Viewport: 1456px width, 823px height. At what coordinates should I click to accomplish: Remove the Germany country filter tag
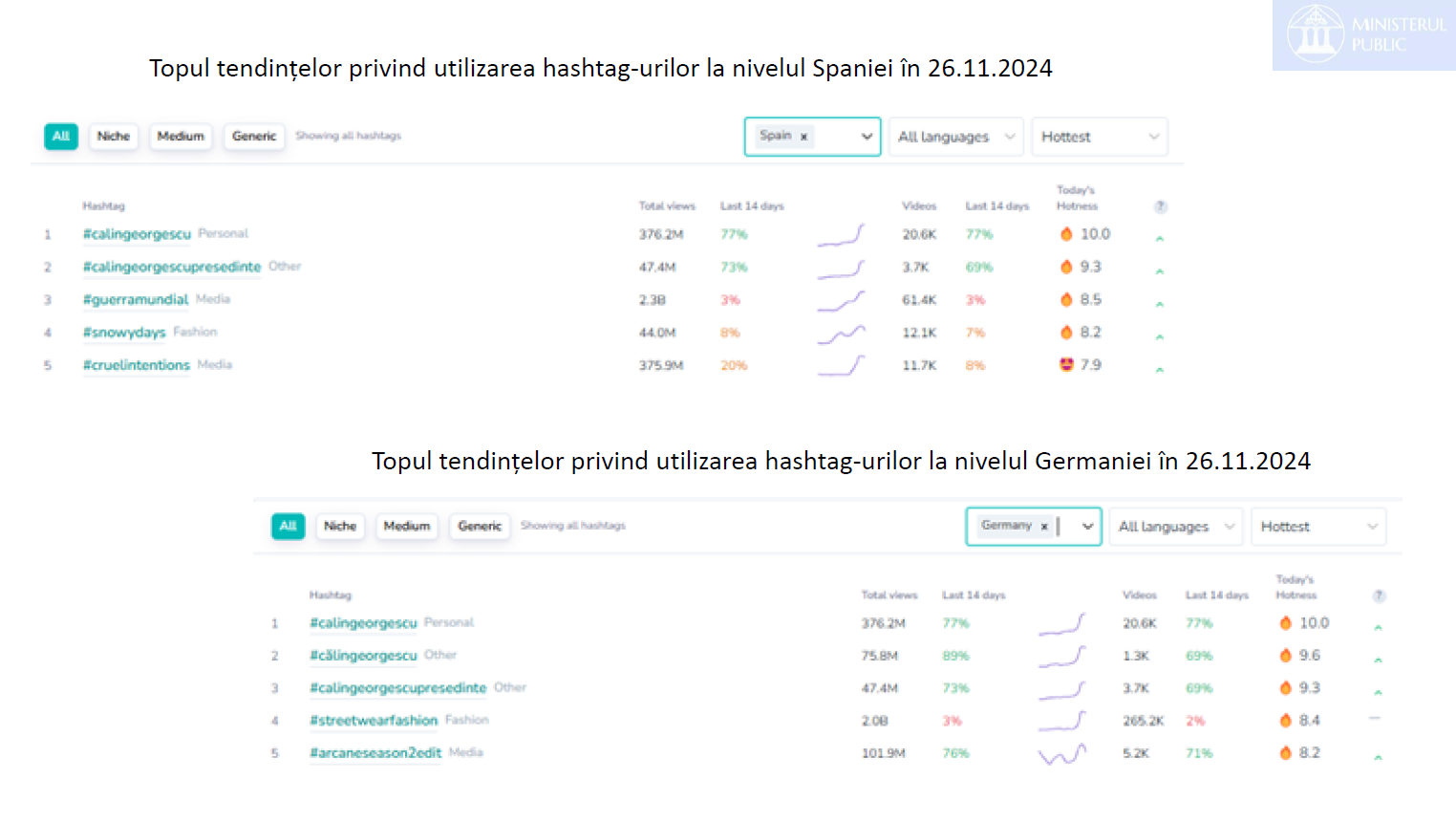click(1044, 527)
